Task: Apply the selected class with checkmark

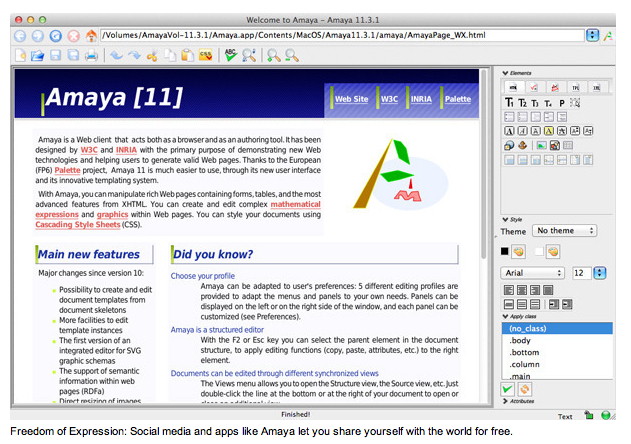Action: click(507, 389)
